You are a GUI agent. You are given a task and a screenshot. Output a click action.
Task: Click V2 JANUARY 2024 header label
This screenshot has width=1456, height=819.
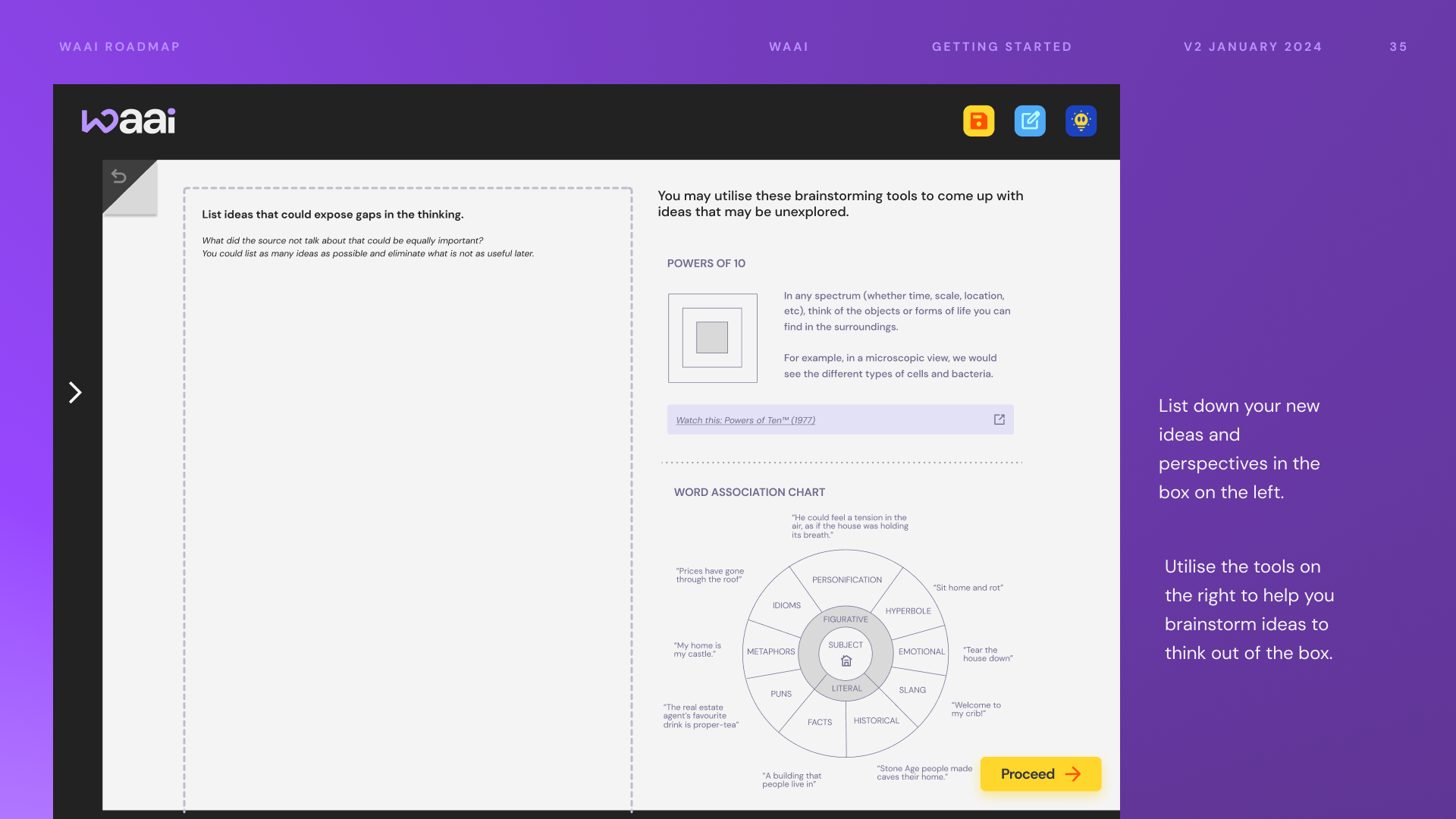click(x=1253, y=47)
